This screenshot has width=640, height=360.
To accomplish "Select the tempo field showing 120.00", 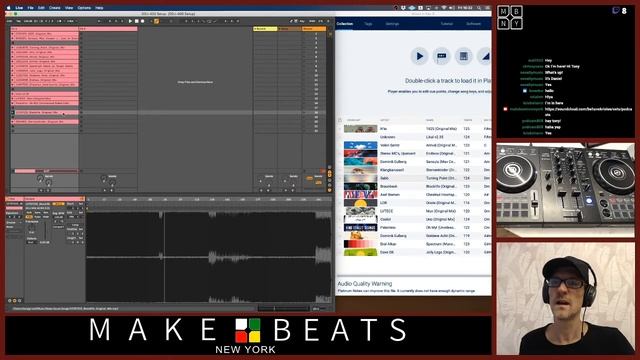I will click(28, 21).
